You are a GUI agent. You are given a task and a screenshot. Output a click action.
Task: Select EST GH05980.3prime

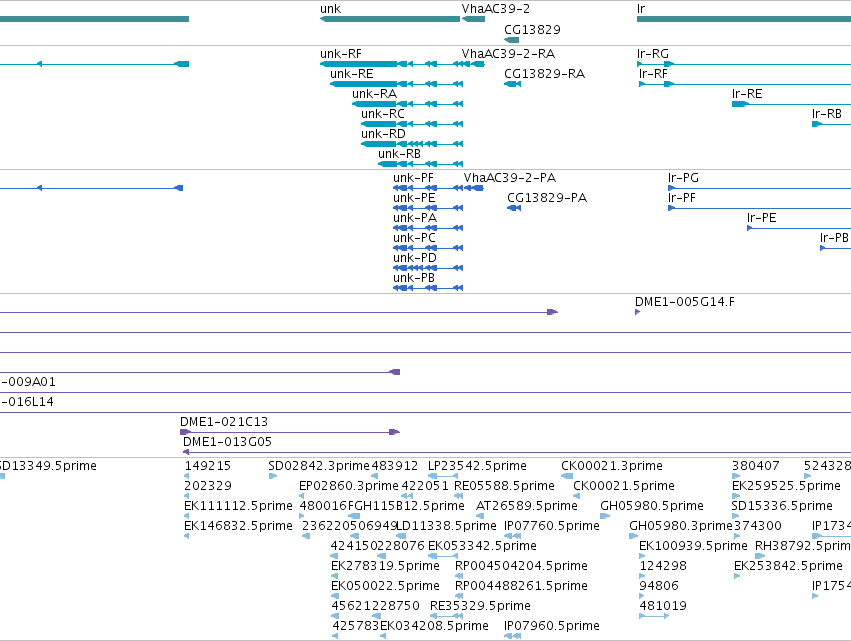pos(633,536)
